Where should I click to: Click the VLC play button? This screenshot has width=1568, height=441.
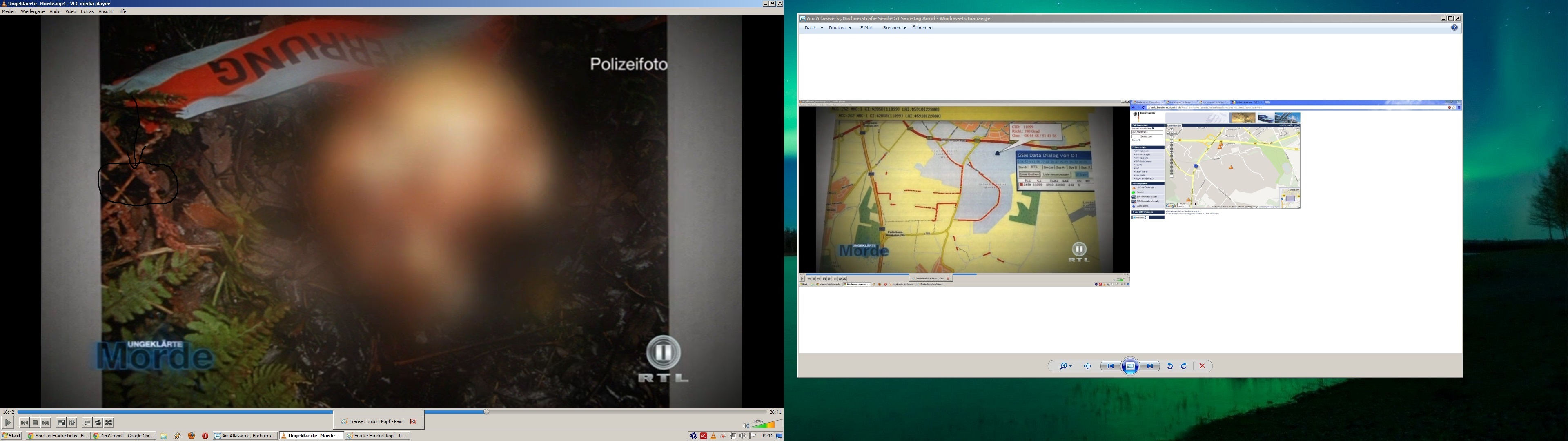point(8,423)
